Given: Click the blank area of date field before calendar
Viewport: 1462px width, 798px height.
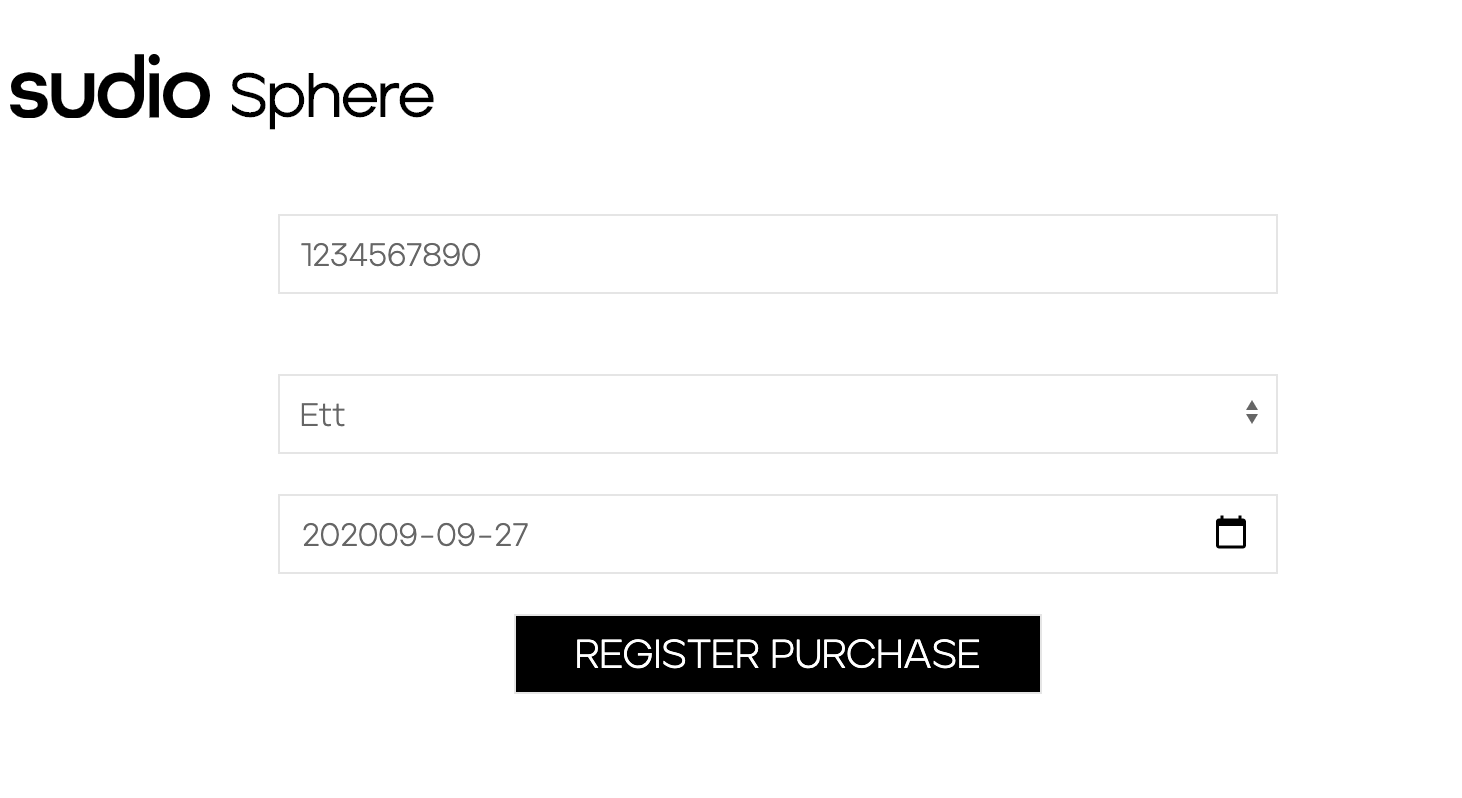Looking at the screenshot, I should pos(870,534).
